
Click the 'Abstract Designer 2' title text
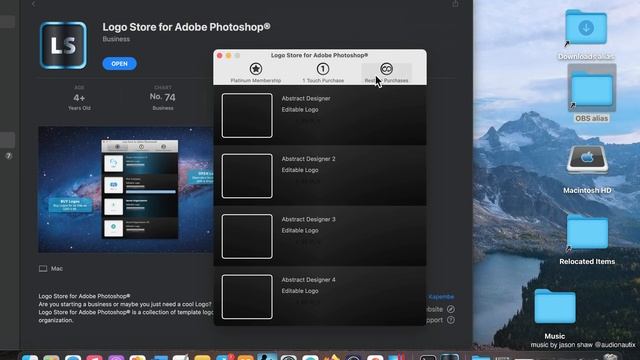click(308, 159)
